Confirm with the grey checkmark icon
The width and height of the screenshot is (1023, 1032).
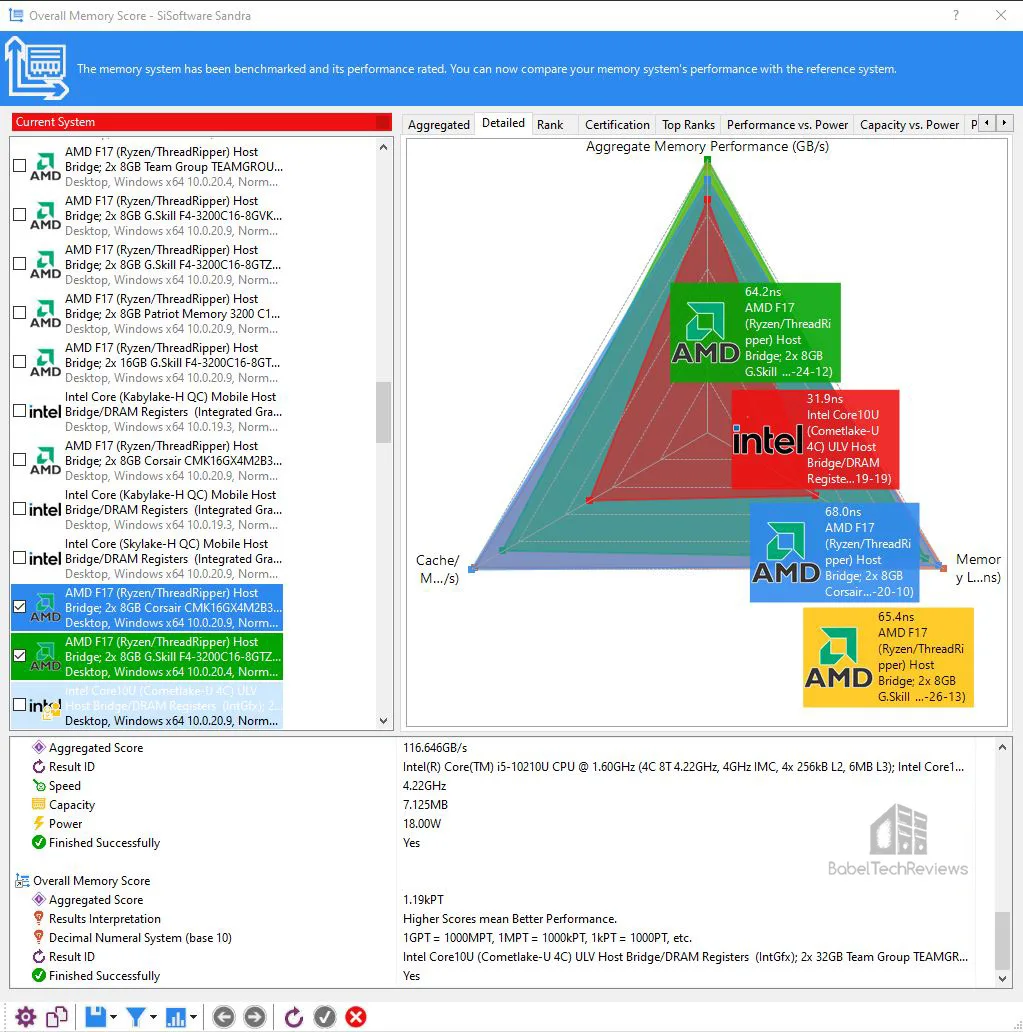[x=325, y=1017]
